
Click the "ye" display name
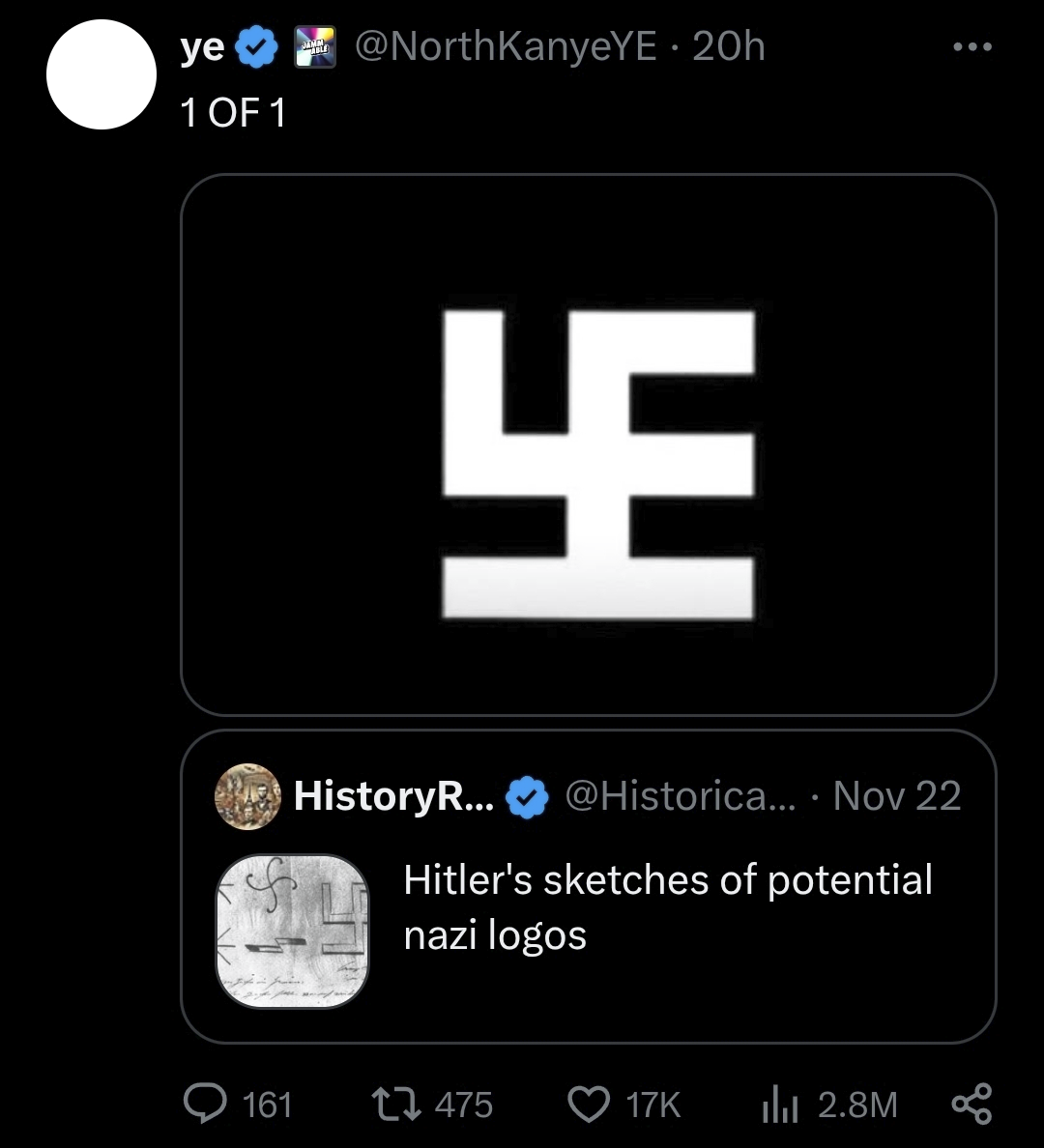[202, 47]
